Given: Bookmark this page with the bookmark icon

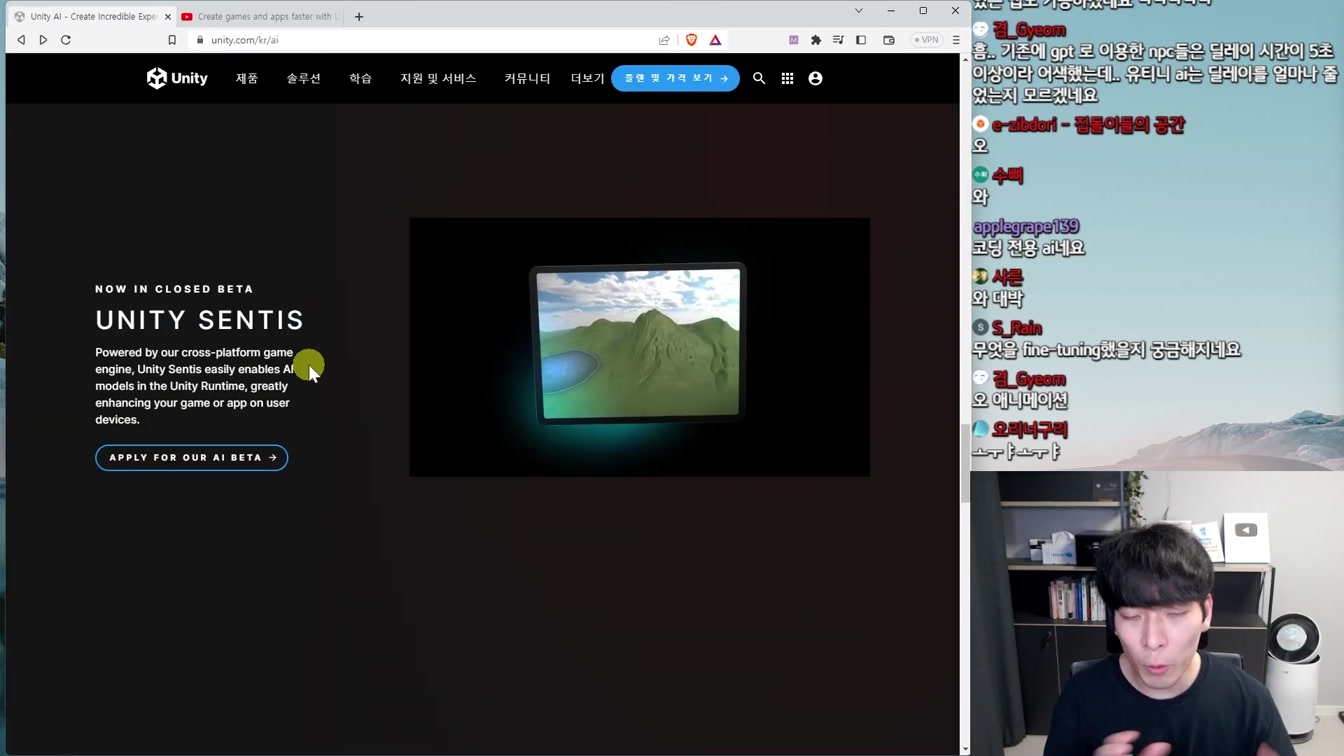Looking at the screenshot, I should (x=172, y=40).
